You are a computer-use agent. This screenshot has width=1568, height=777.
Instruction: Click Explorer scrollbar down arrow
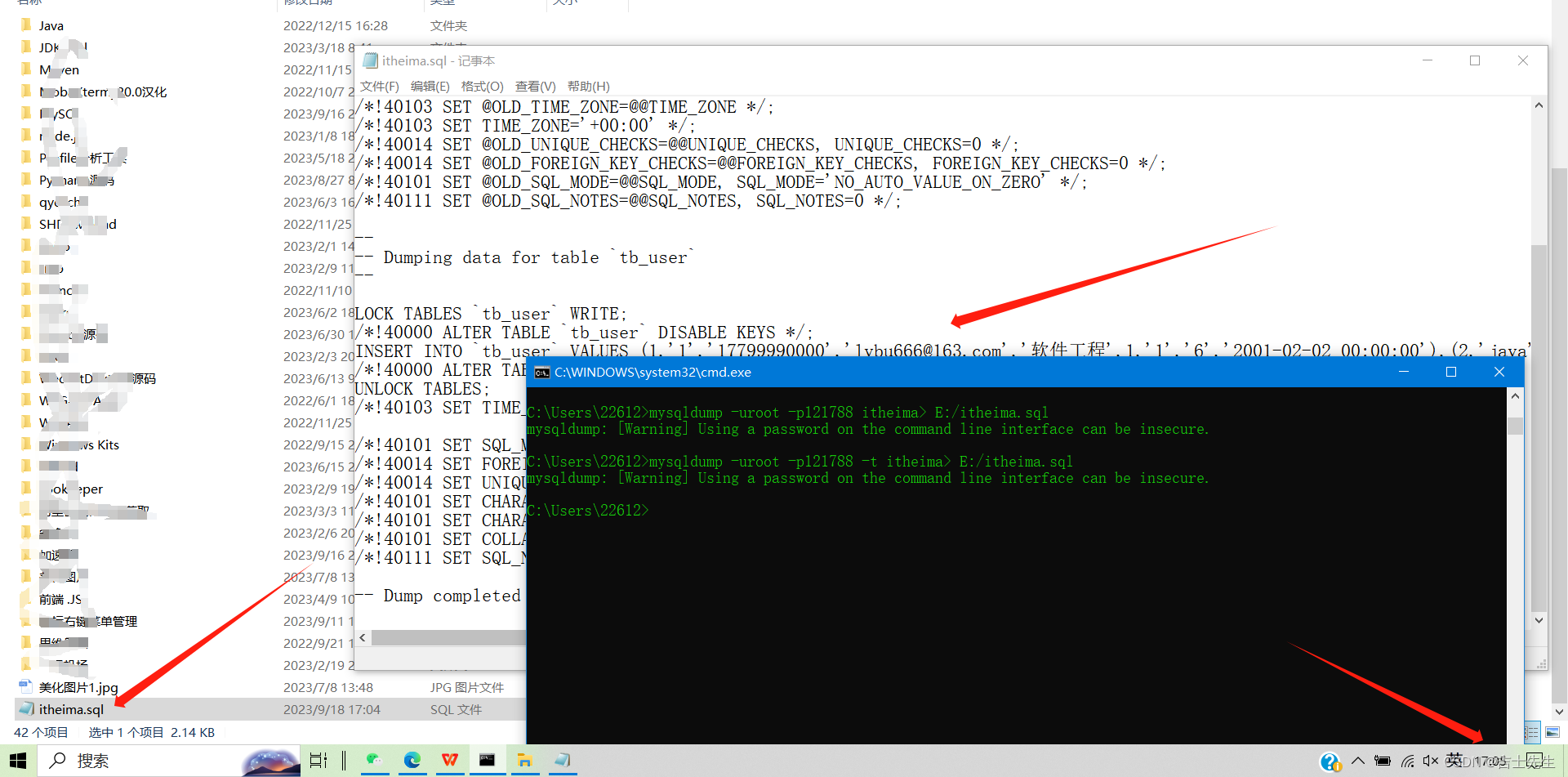pos(1559,712)
